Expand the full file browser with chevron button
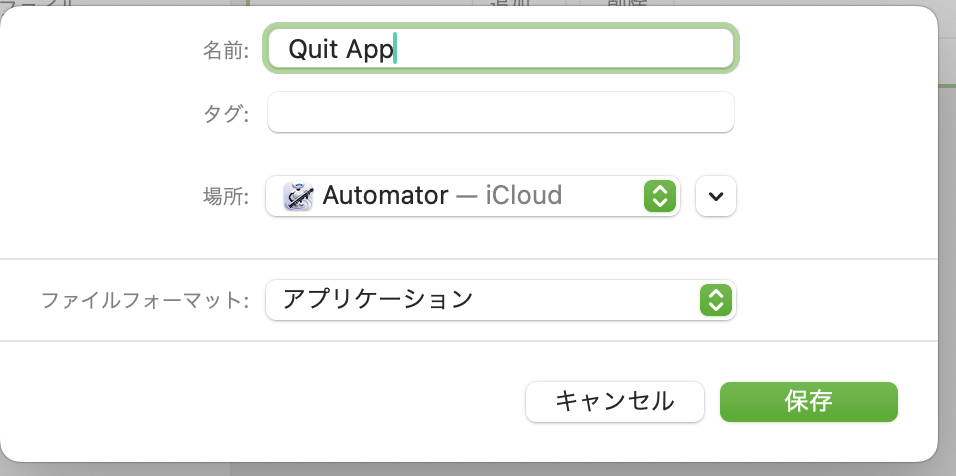The height and width of the screenshot is (476, 956). pyautogui.click(x=716, y=196)
